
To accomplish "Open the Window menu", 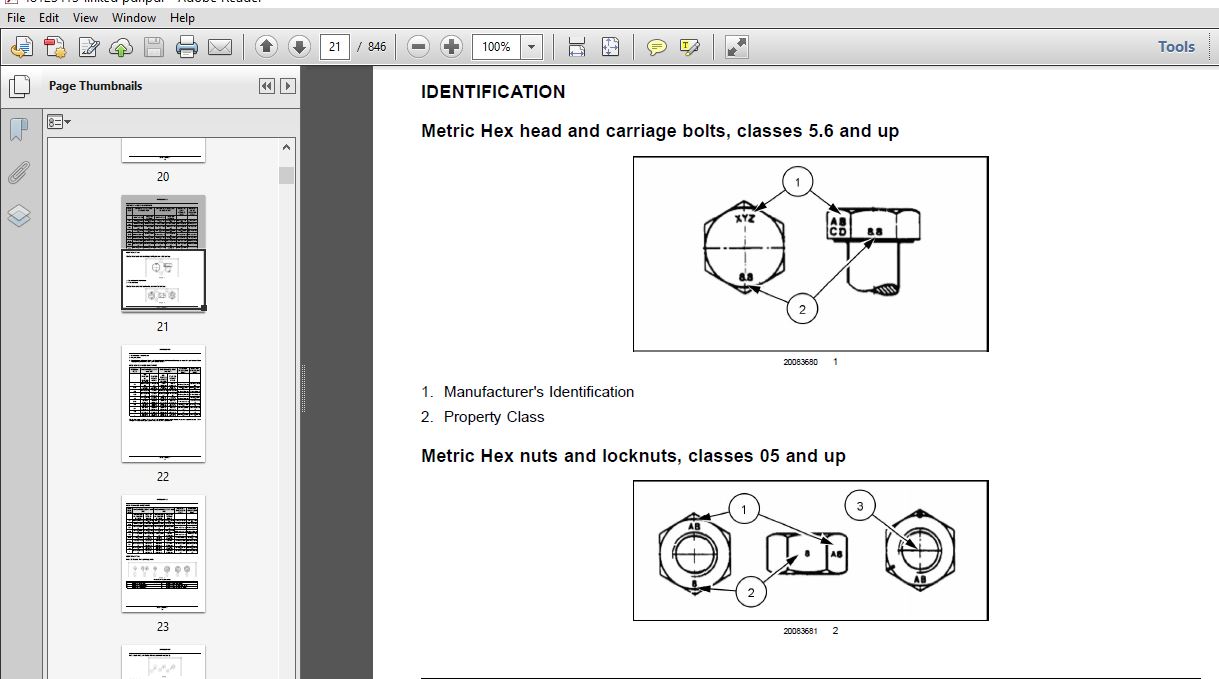I will [134, 17].
